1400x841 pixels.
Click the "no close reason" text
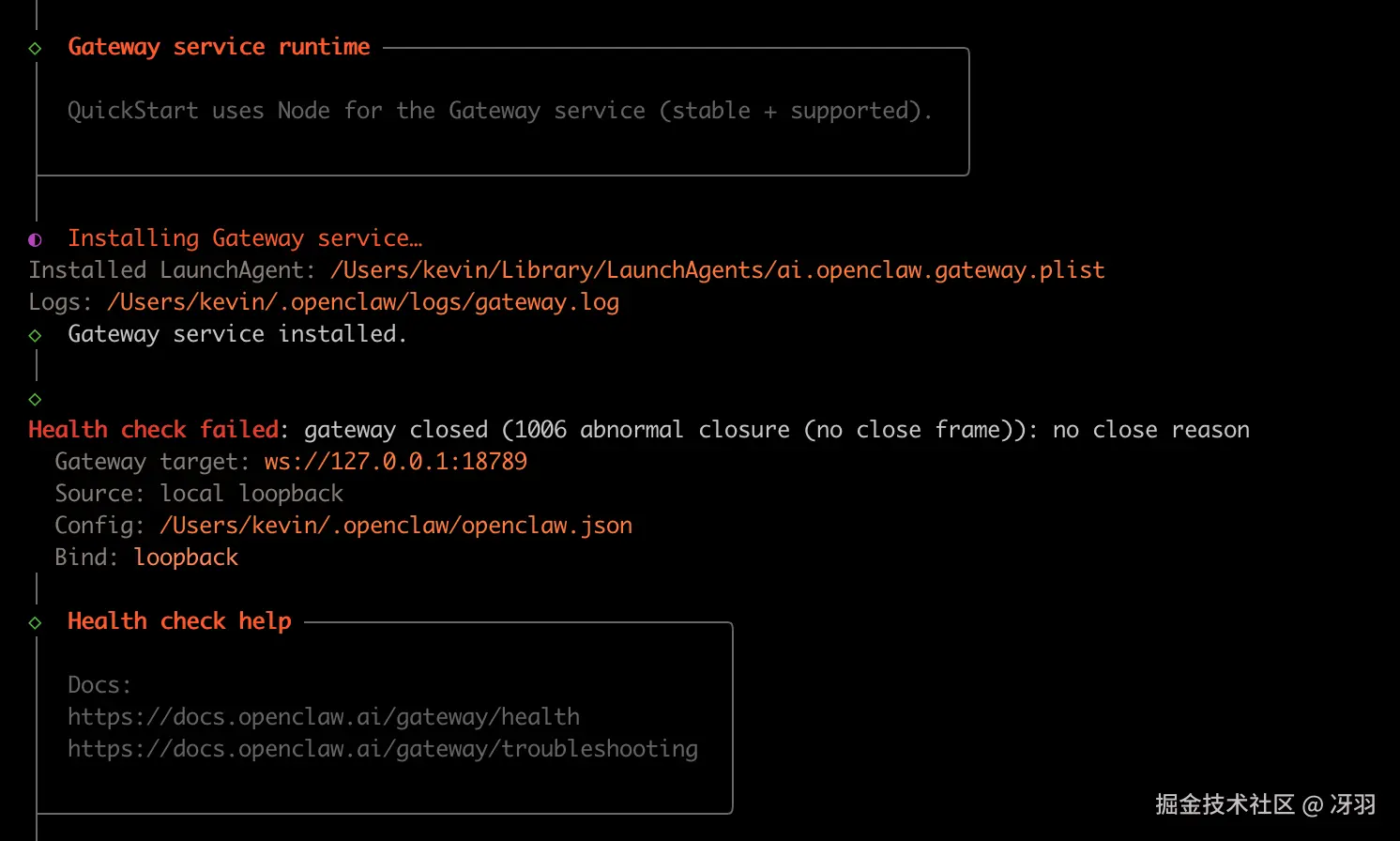tap(1150, 430)
